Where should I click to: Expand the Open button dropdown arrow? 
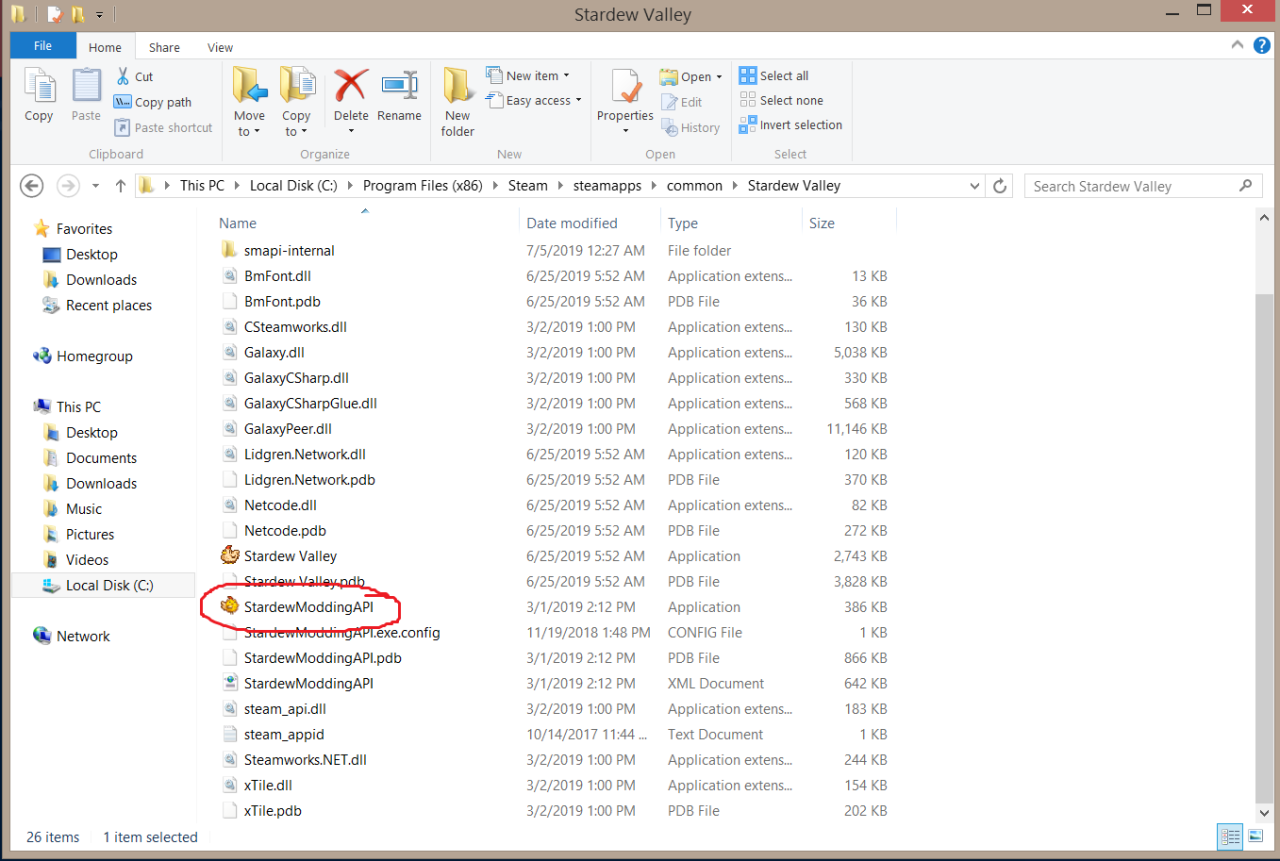point(719,77)
